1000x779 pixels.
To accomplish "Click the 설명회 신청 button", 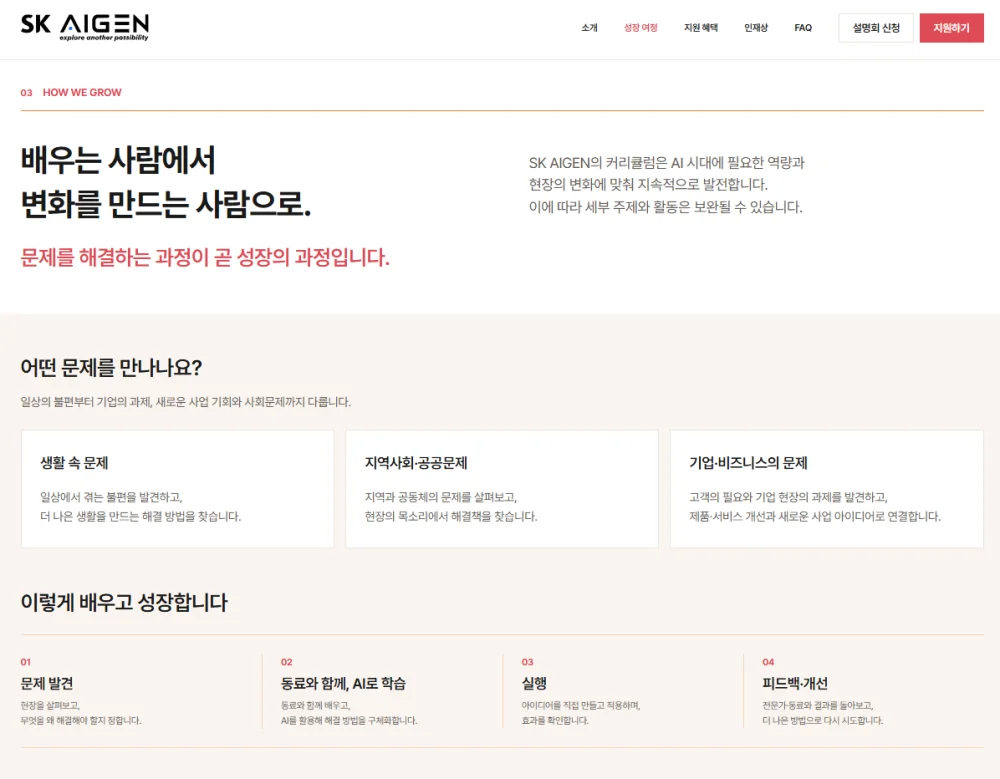I will pyautogui.click(x=876, y=28).
